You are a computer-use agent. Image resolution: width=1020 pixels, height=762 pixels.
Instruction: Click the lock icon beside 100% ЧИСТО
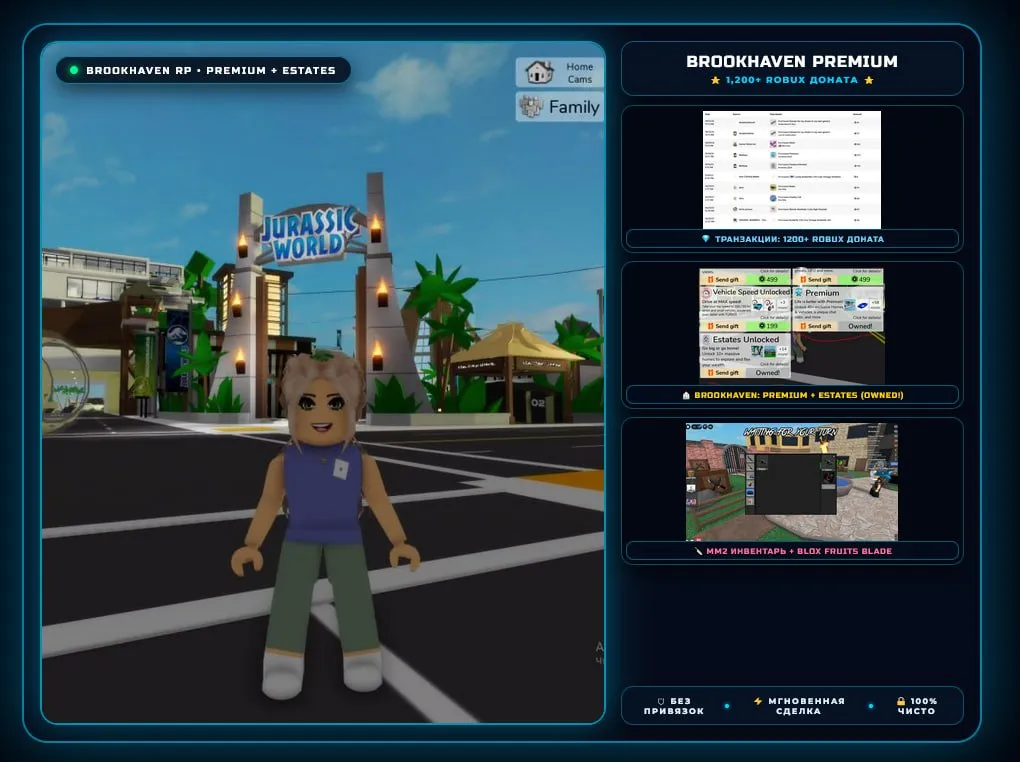point(901,701)
